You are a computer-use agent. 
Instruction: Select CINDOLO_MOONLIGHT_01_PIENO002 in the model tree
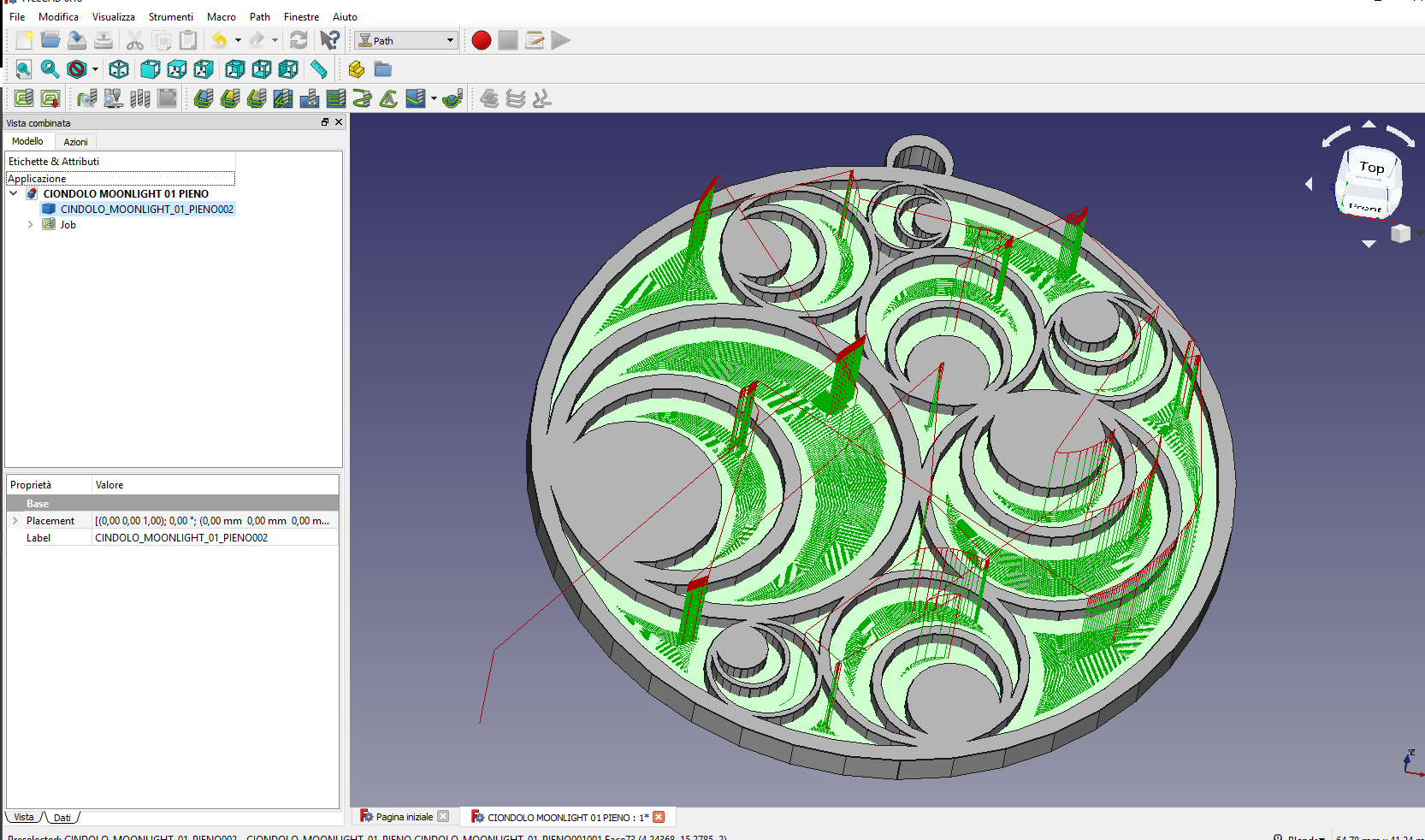pyautogui.click(x=147, y=209)
